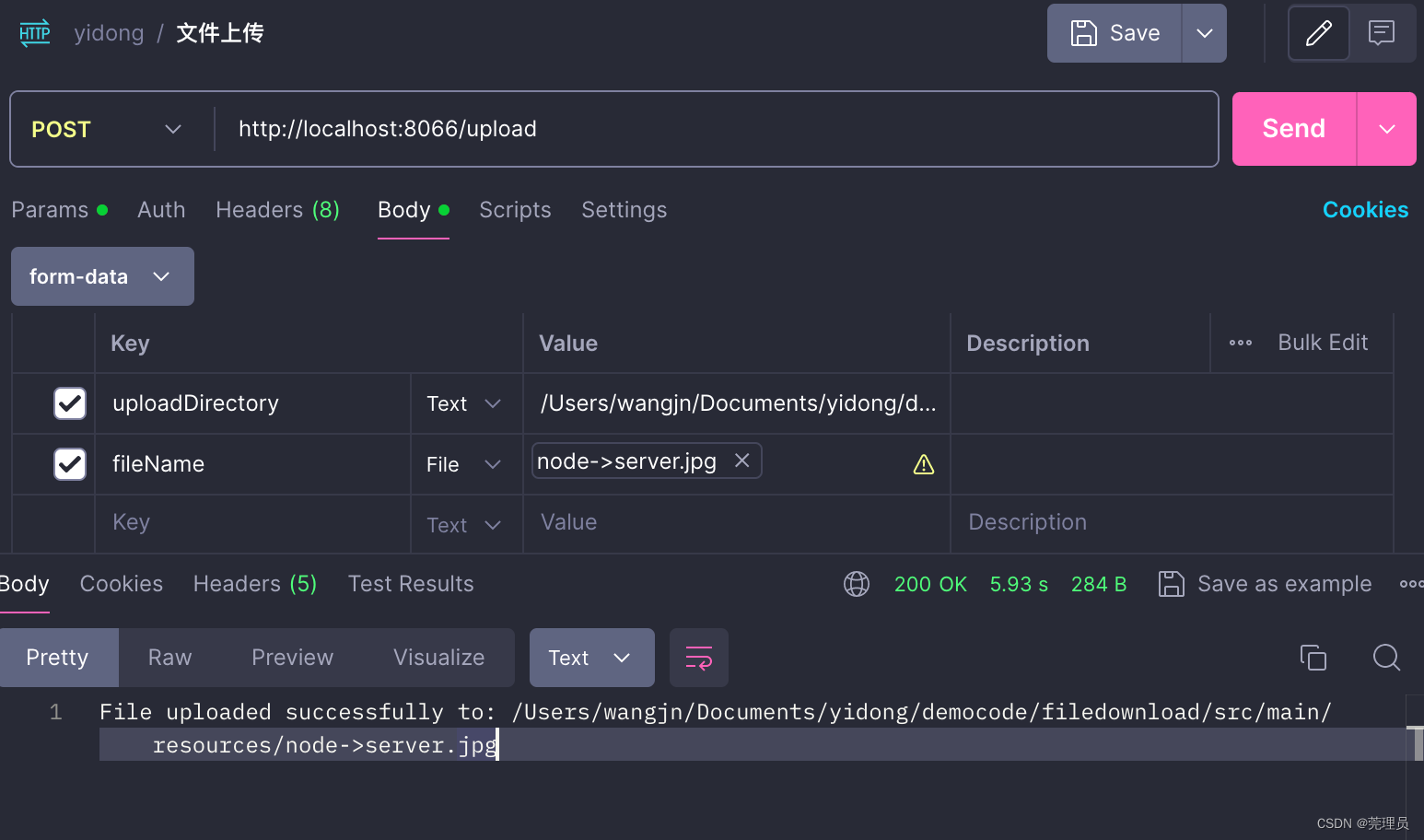Click the warning triangle on fileName row
Viewport: 1424px width, 840px height.
[924, 464]
